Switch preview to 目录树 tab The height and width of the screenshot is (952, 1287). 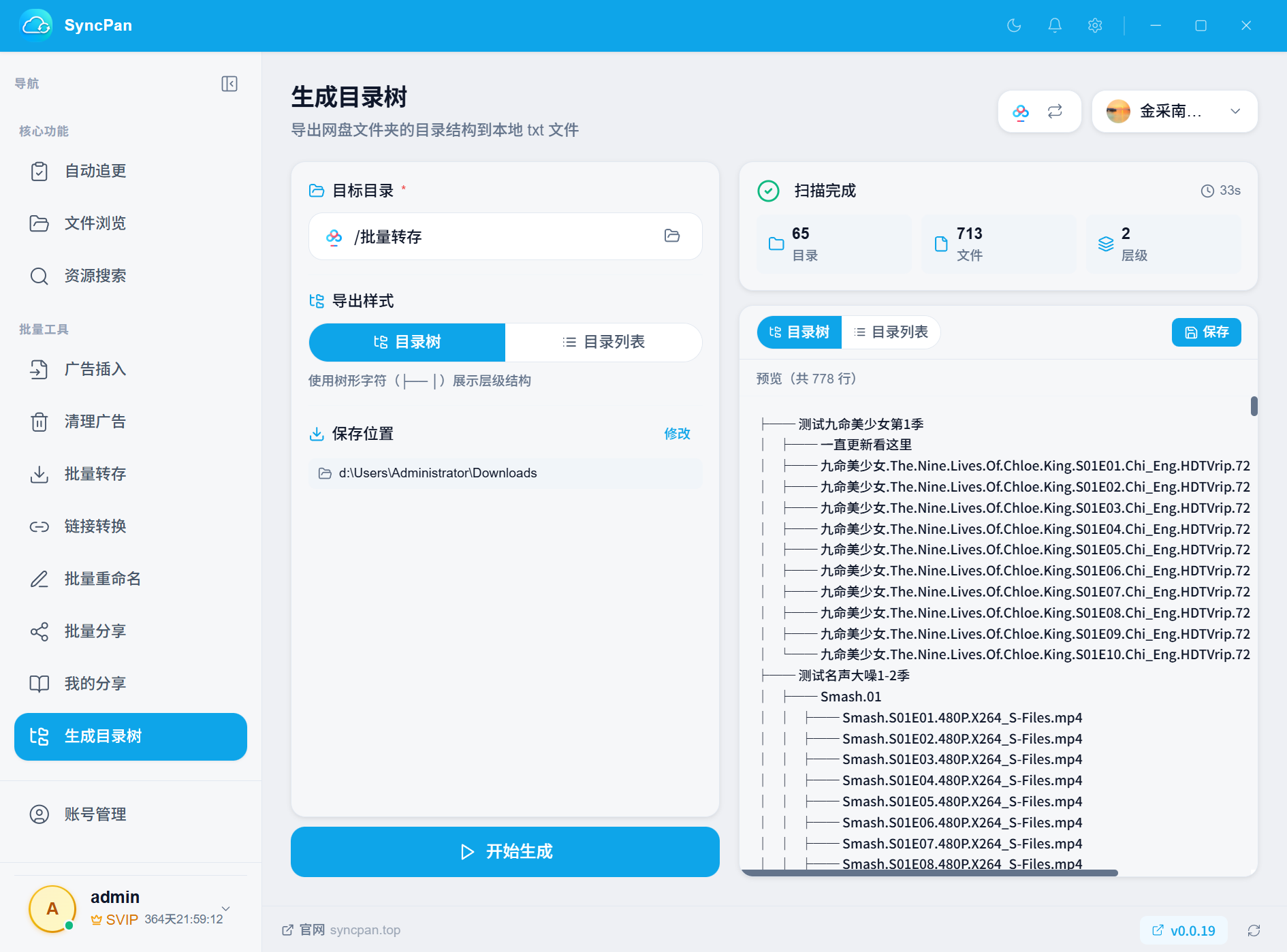coord(799,332)
